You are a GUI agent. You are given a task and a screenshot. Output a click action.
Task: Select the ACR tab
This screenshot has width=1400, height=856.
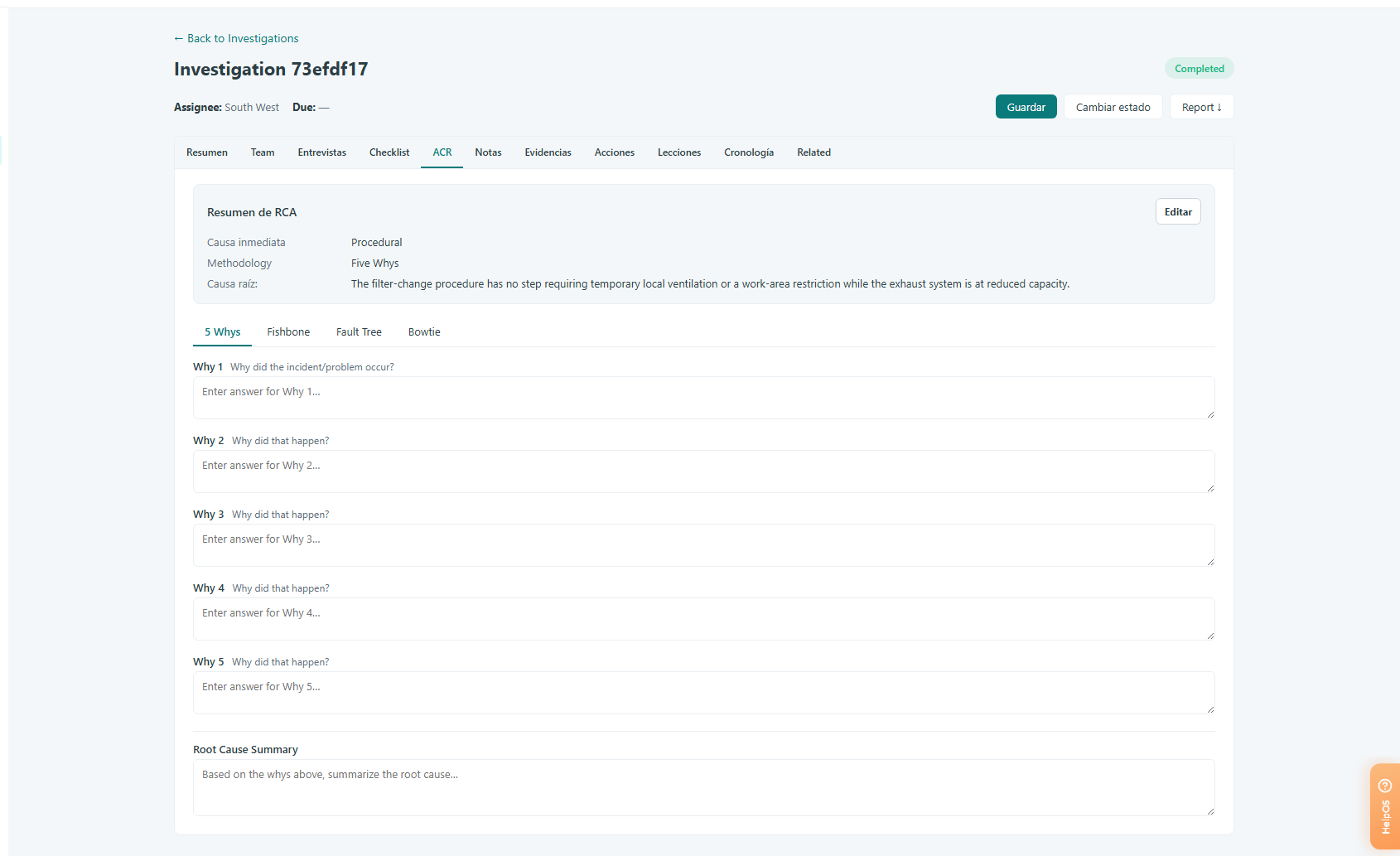pos(442,152)
